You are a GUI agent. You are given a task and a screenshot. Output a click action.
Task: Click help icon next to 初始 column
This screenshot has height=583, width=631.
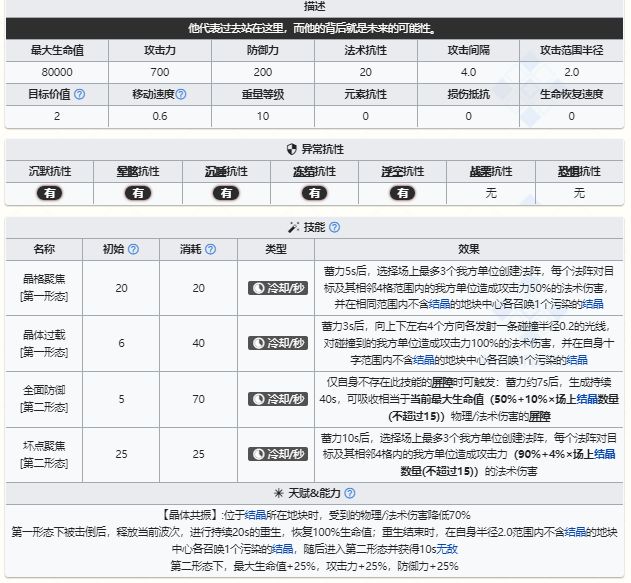pyautogui.click(x=133, y=249)
